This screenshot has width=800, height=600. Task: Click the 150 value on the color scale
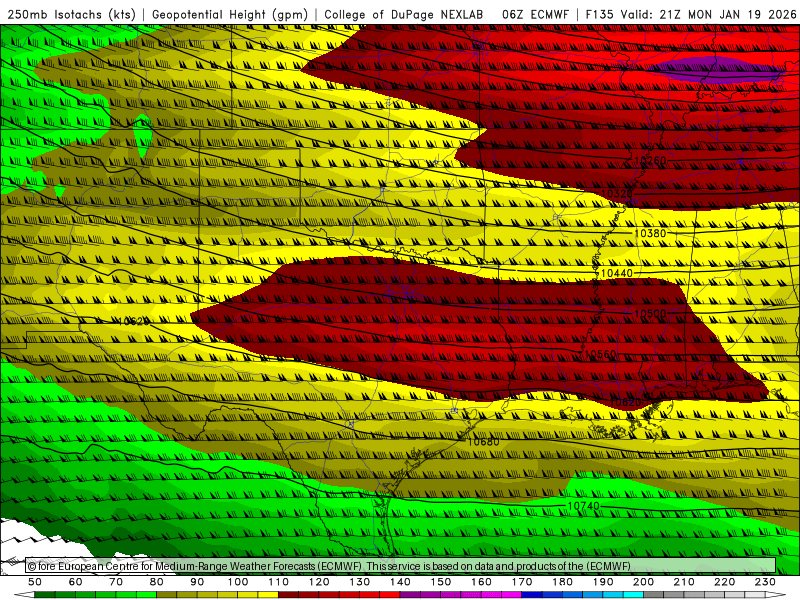pos(440,582)
